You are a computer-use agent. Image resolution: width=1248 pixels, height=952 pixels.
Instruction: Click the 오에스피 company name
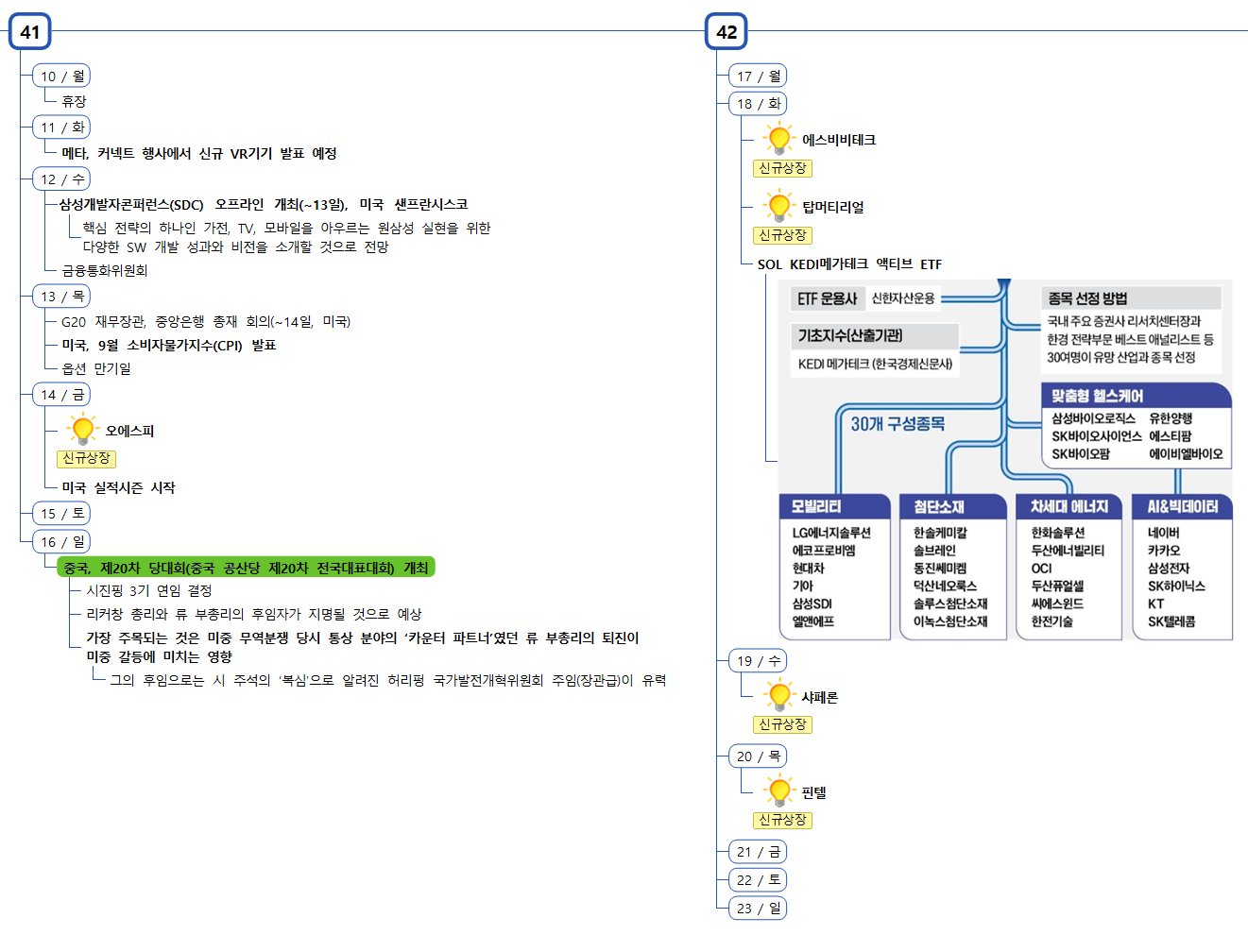coord(129,431)
